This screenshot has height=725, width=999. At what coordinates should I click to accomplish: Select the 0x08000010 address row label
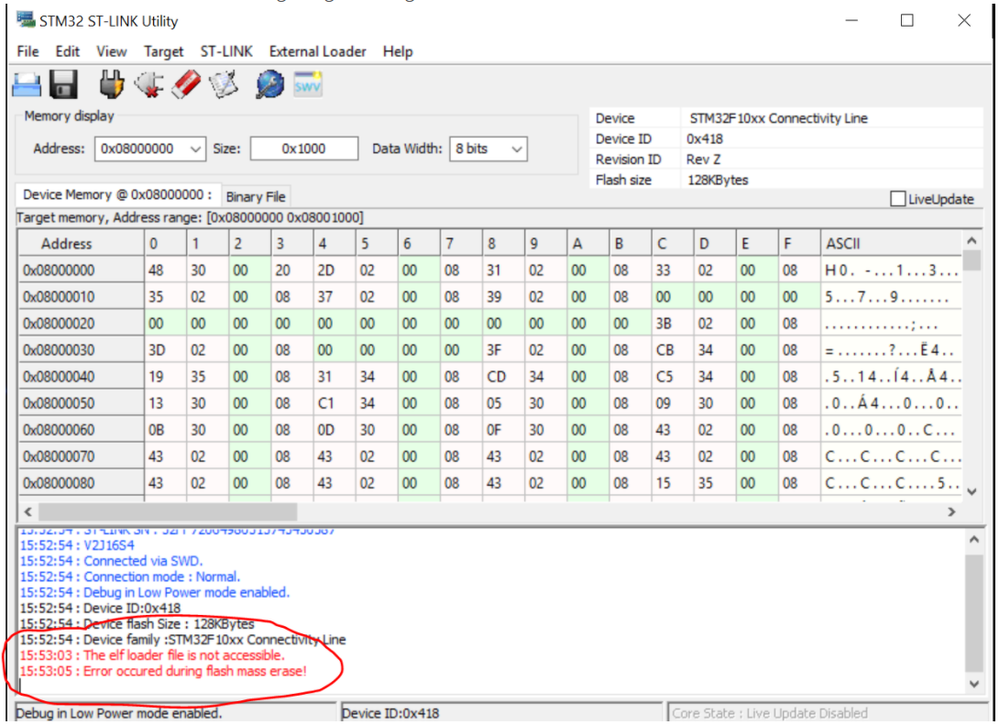81,297
